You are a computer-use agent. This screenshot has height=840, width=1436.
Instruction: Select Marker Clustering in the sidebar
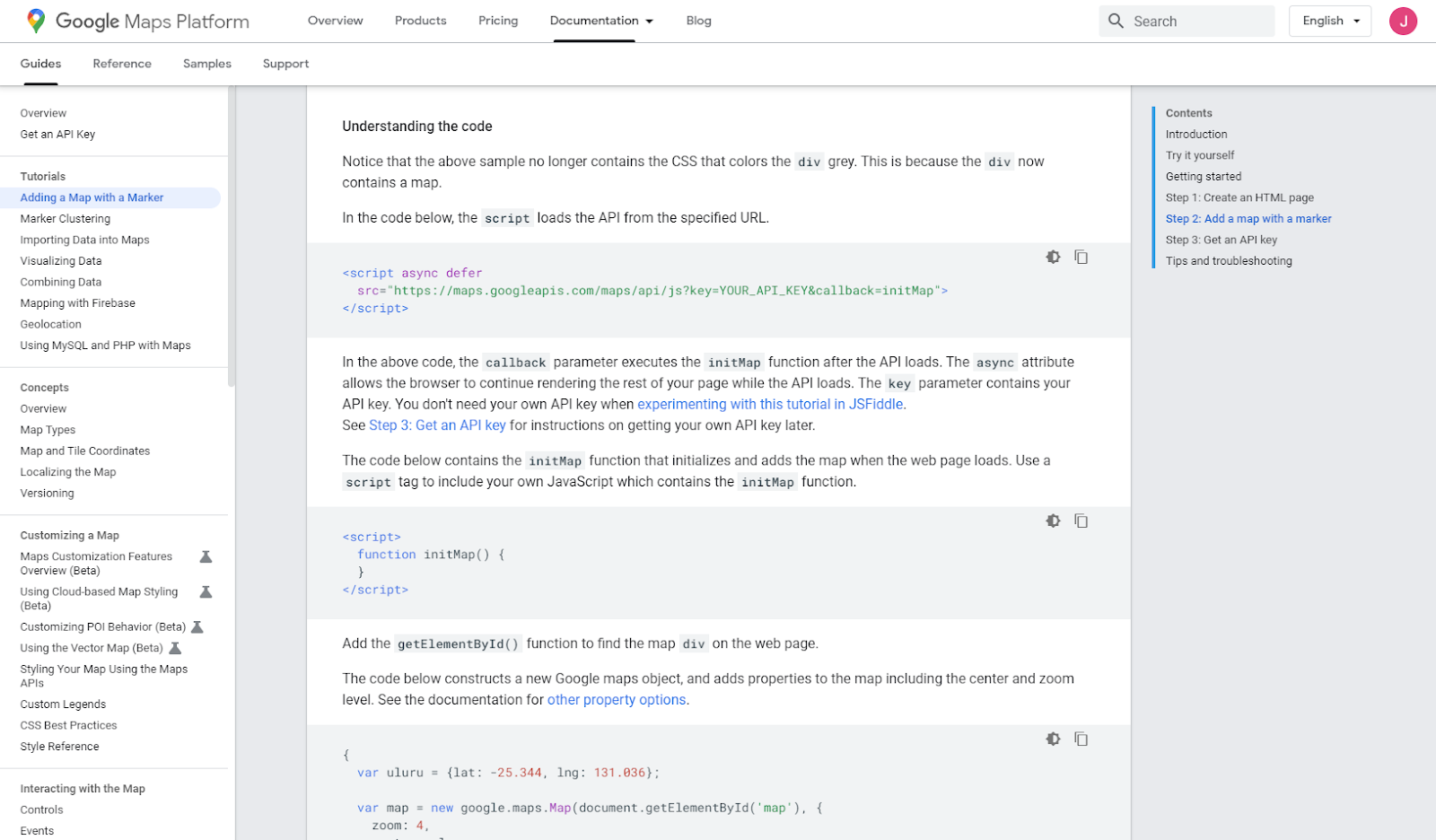pos(65,218)
